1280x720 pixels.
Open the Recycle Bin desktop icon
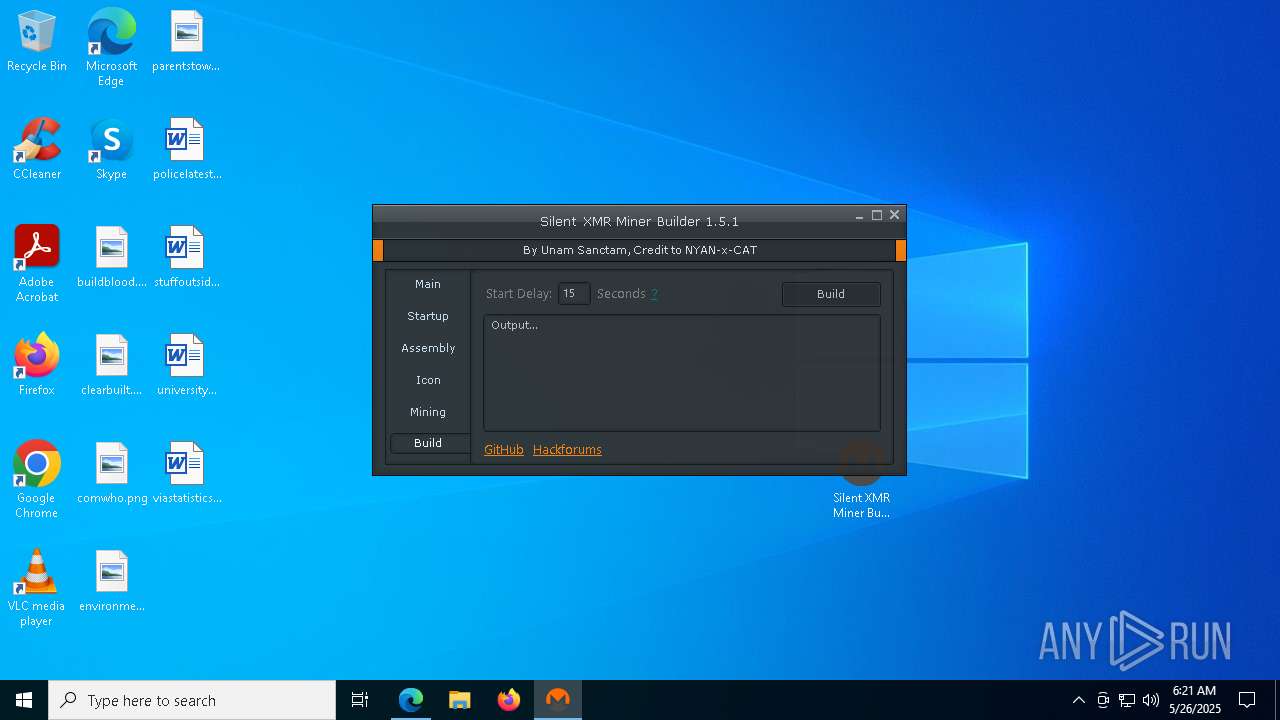click(x=37, y=42)
